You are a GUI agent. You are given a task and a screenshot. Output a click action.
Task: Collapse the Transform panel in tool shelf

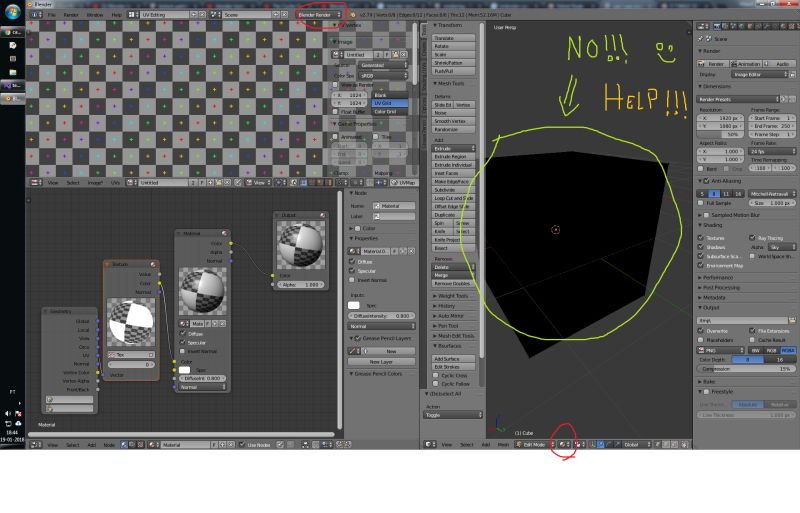pyautogui.click(x=448, y=25)
